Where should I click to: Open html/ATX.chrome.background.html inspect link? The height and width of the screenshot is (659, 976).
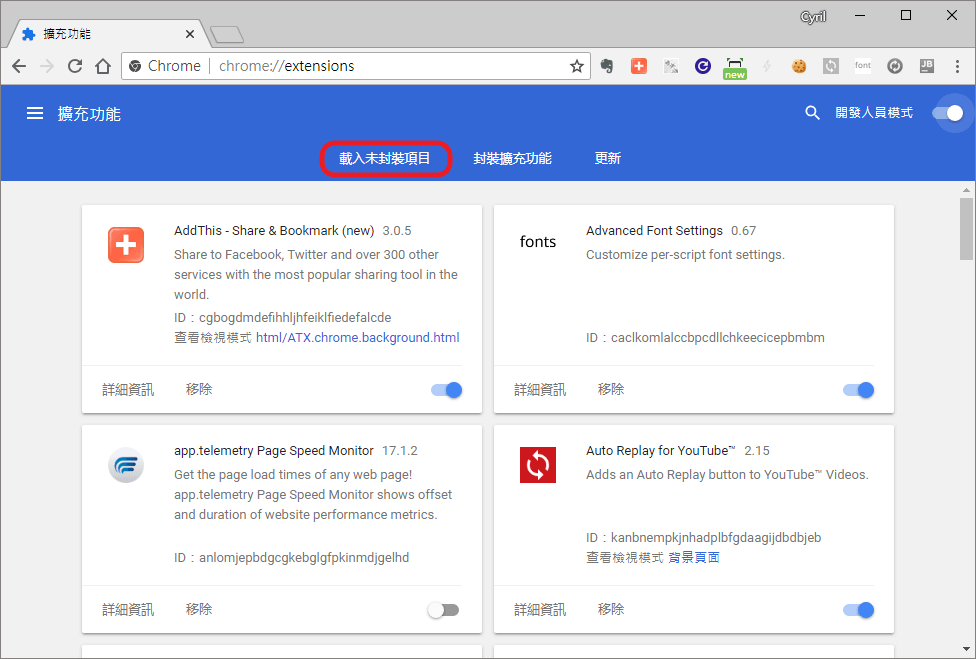click(358, 338)
